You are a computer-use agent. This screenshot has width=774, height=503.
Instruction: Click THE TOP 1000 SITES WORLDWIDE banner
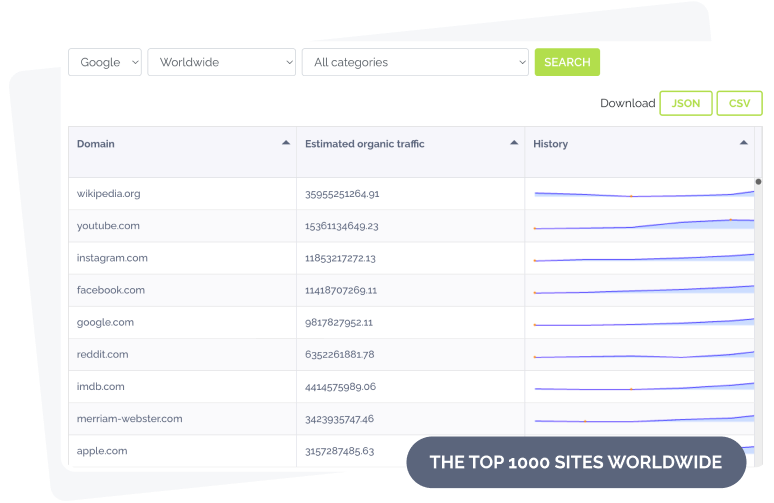pos(576,462)
